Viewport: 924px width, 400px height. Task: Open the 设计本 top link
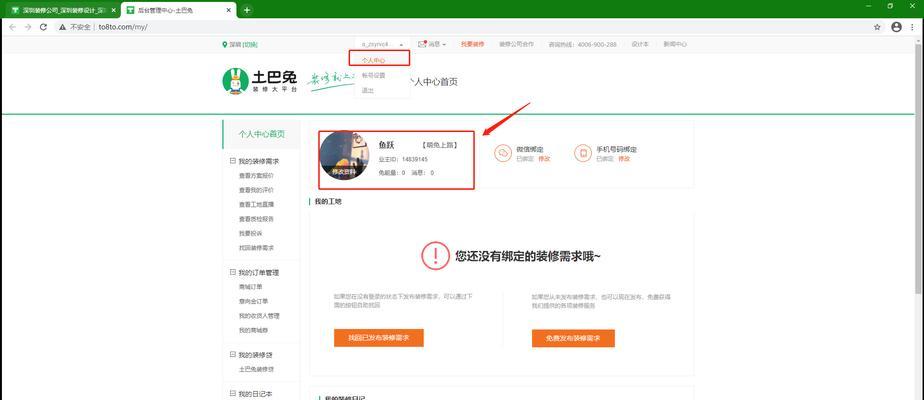tap(640, 44)
